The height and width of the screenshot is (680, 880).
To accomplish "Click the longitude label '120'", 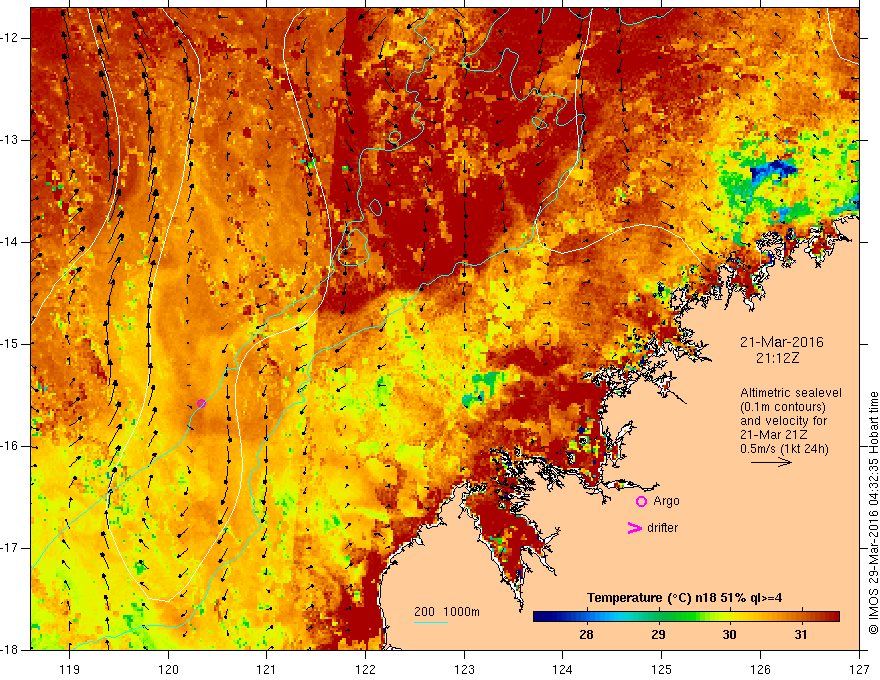I will pyautogui.click(x=168, y=669).
